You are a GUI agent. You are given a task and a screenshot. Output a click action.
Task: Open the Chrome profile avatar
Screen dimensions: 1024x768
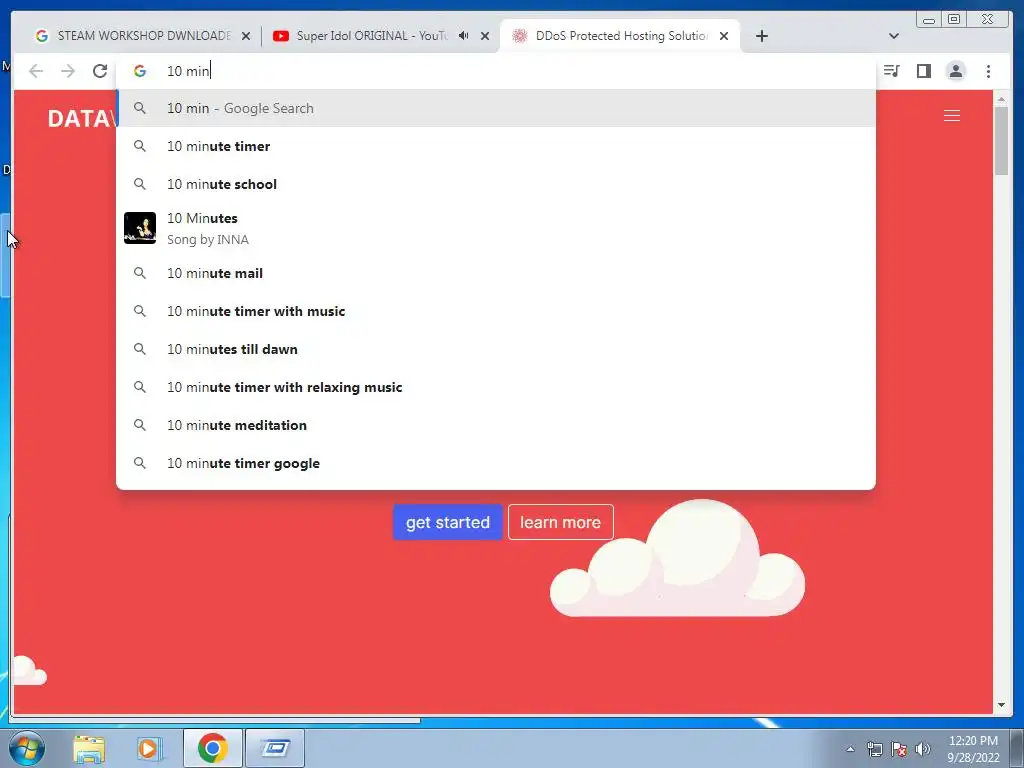[955, 71]
